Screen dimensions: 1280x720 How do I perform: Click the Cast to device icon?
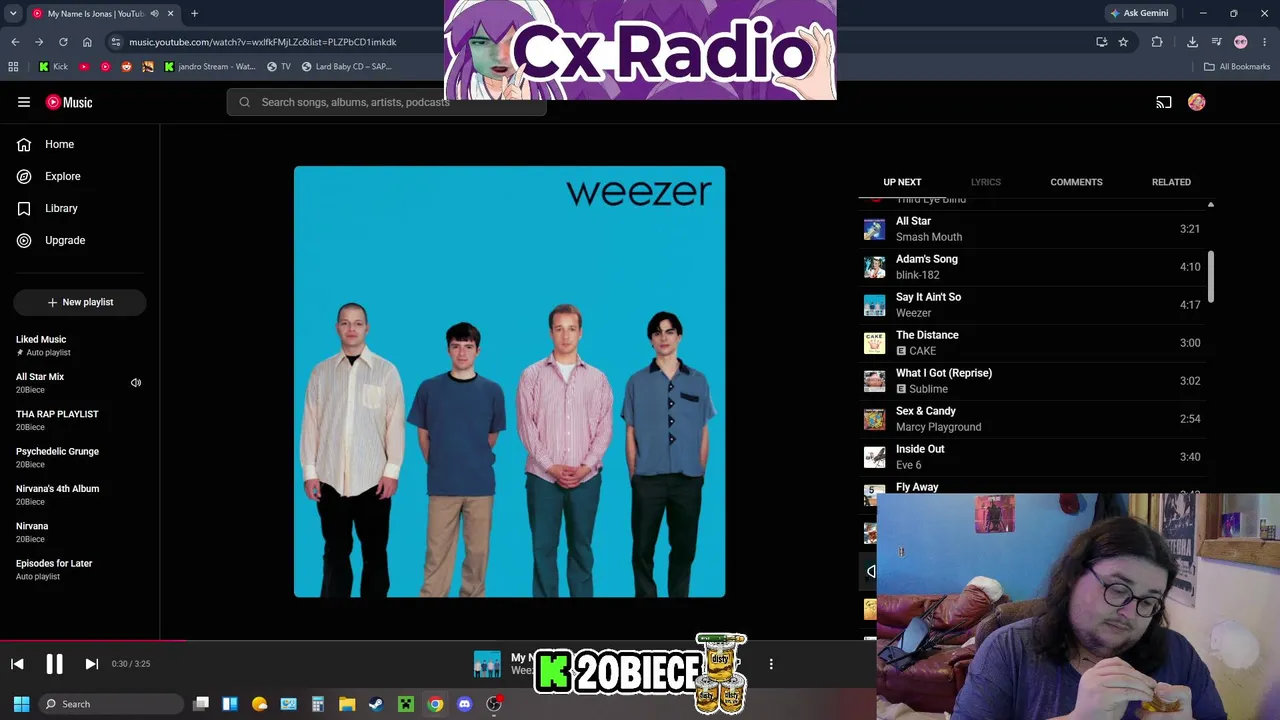pos(1164,102)
